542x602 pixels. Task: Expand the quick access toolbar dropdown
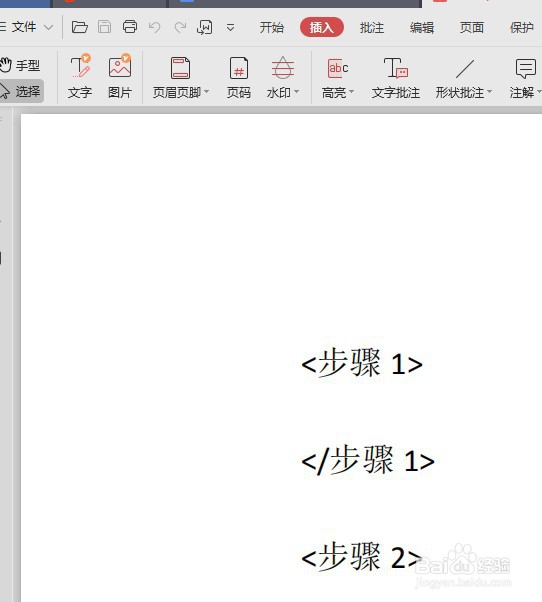point(230,28)
